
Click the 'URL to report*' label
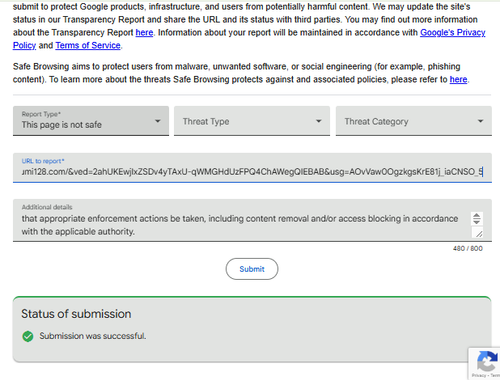43,161
